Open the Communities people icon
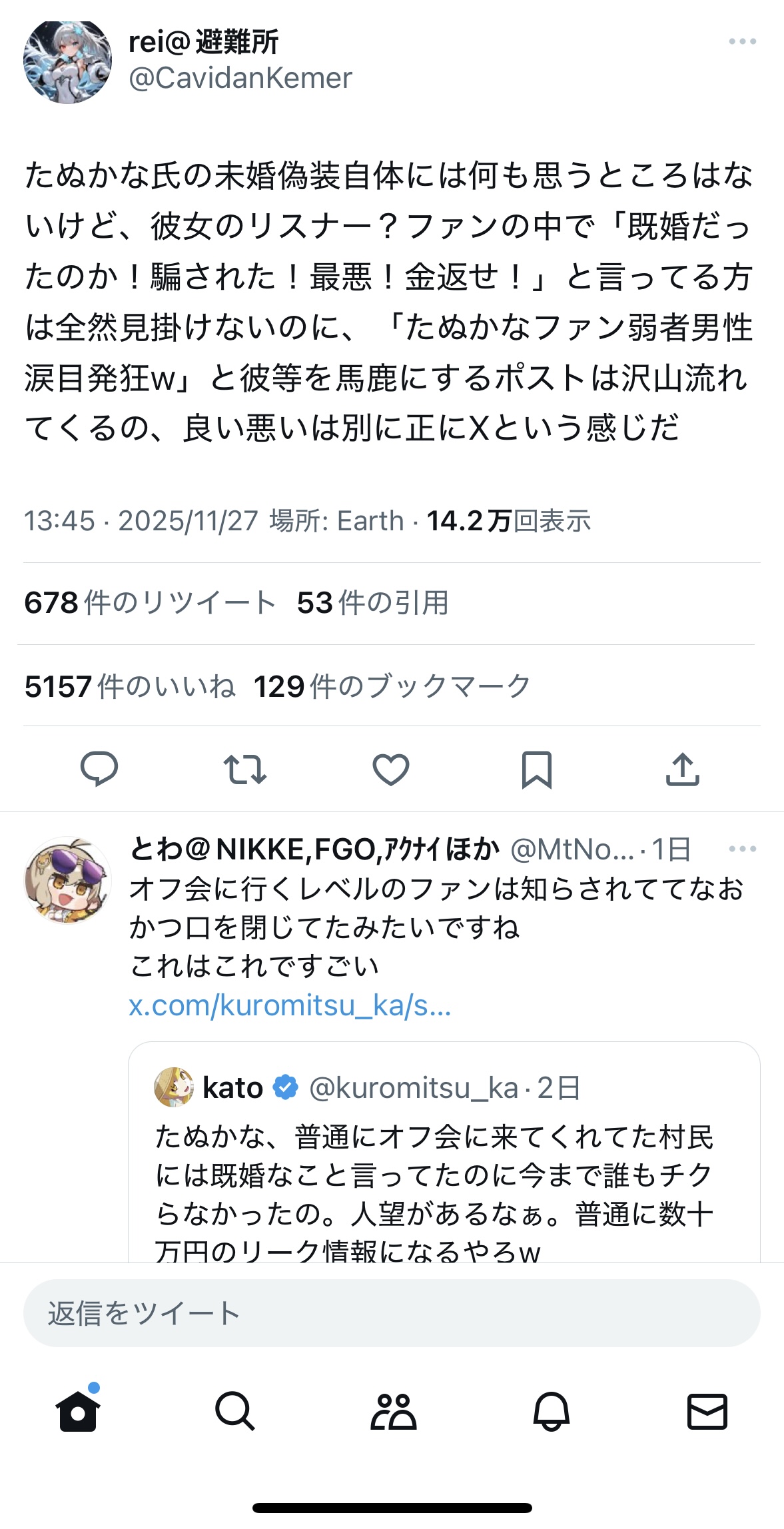The width and height of the screenshot is (784, 1529). click(x=393, y=1411)
